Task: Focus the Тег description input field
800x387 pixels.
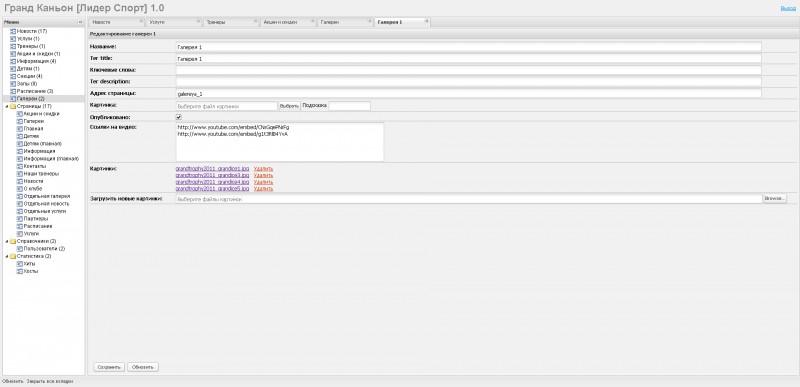Action: 468,82
